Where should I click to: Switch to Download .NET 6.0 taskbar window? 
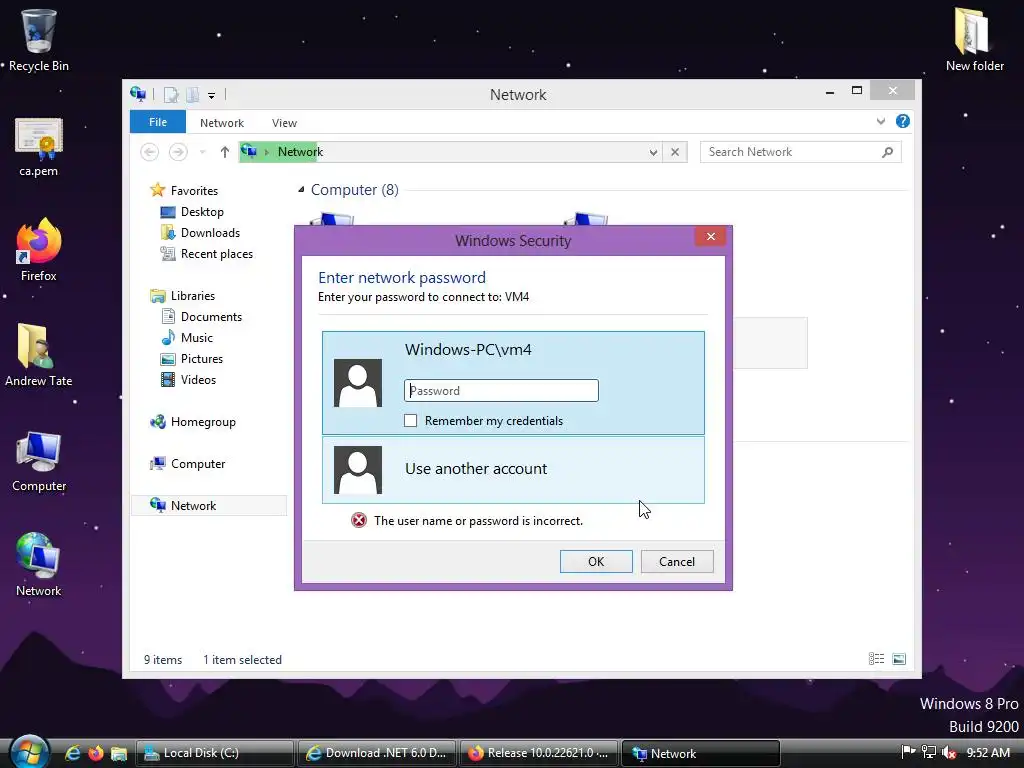(376, 753)
